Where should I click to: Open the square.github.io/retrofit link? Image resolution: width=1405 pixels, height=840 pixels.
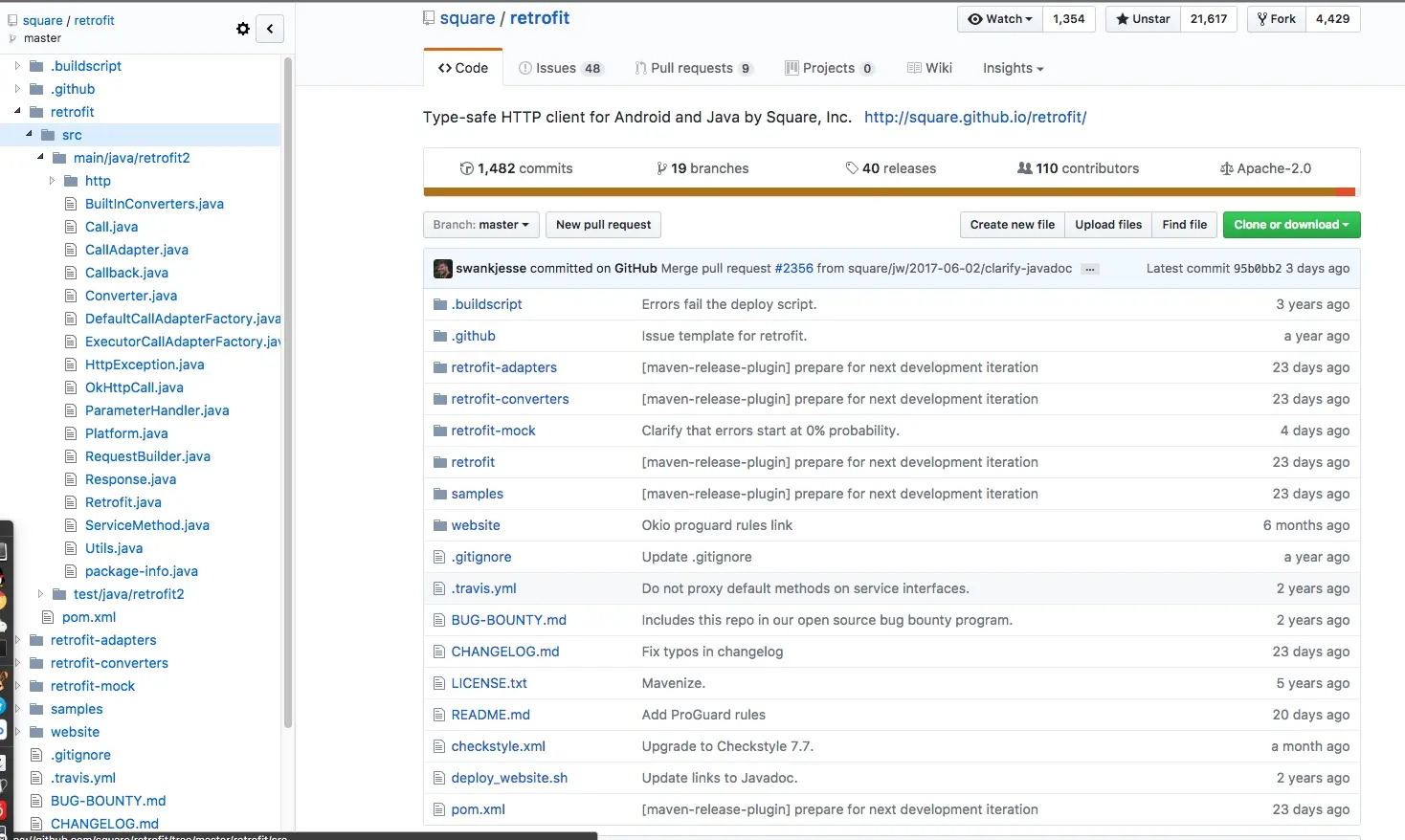(975, 117)
